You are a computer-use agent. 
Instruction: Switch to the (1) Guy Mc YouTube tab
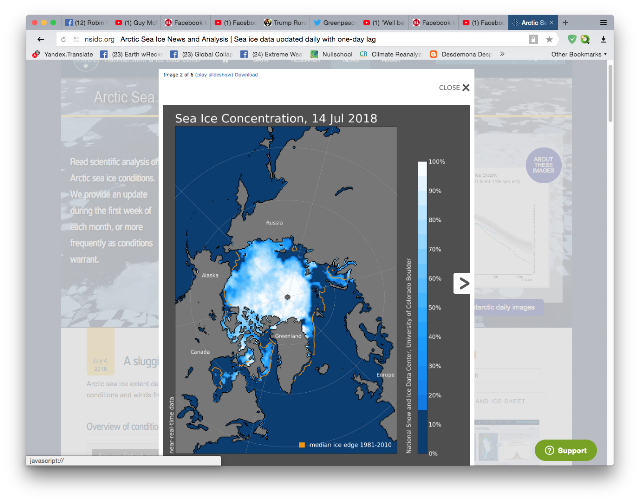pos(136,22)
